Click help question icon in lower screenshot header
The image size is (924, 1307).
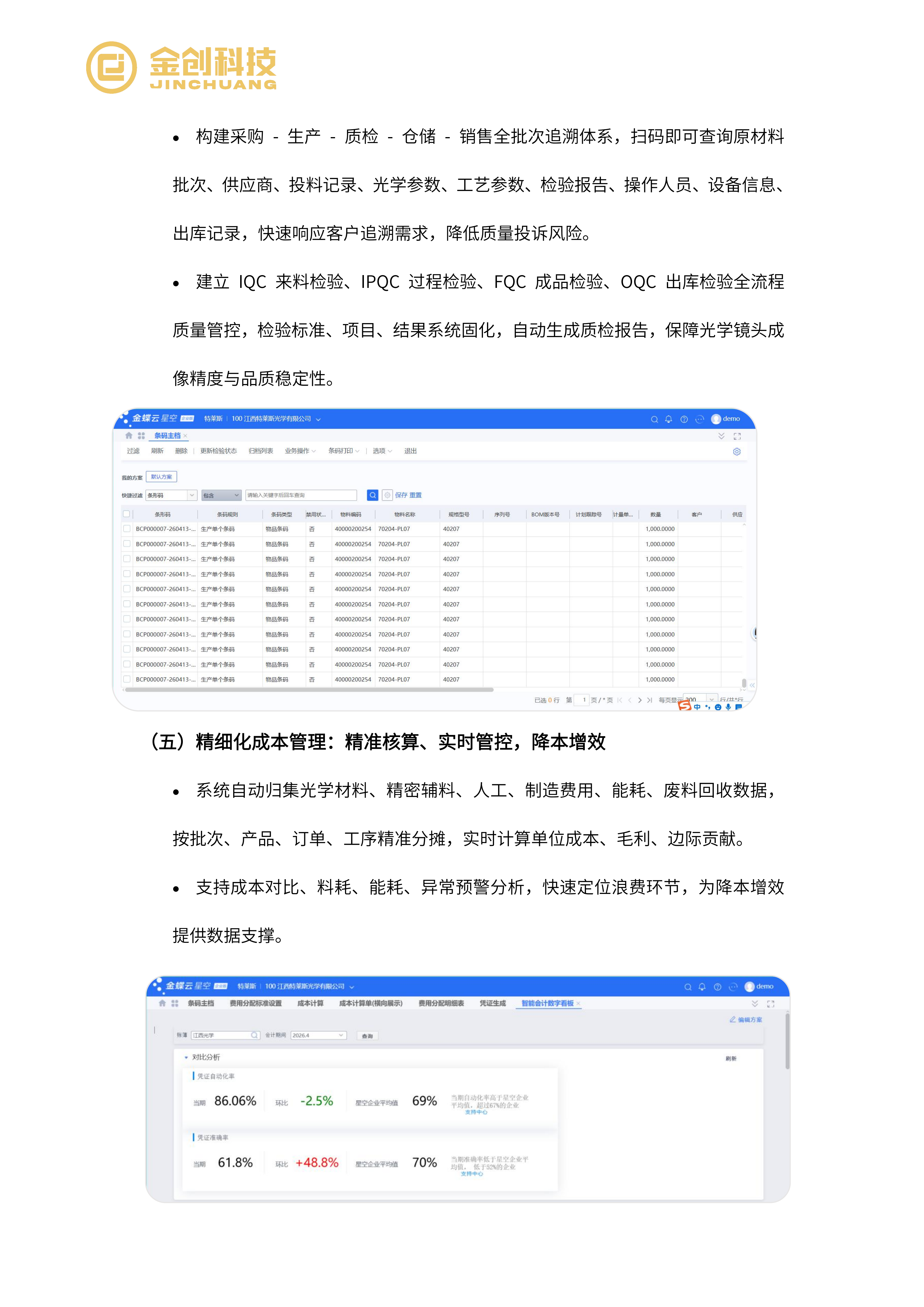tap(717, 987)
